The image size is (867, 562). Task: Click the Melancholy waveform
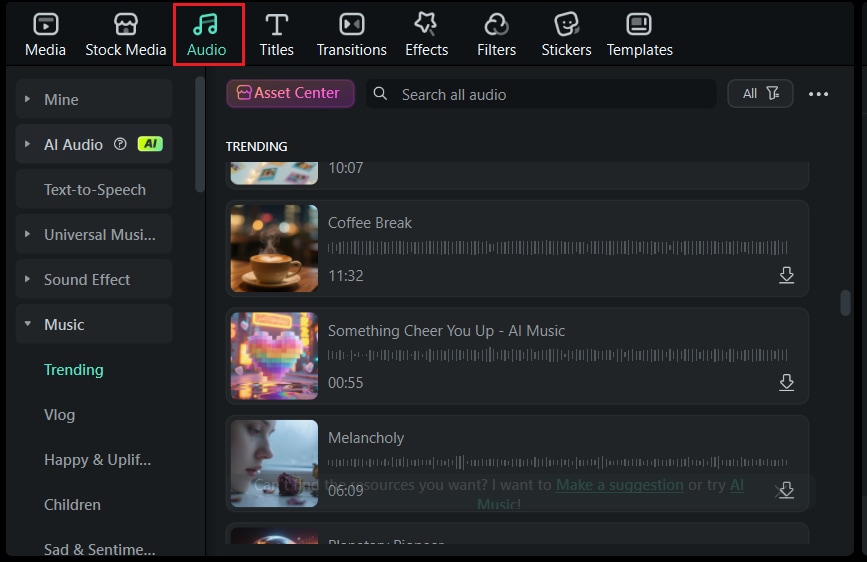pyautogui.click(x=557, y=462)
